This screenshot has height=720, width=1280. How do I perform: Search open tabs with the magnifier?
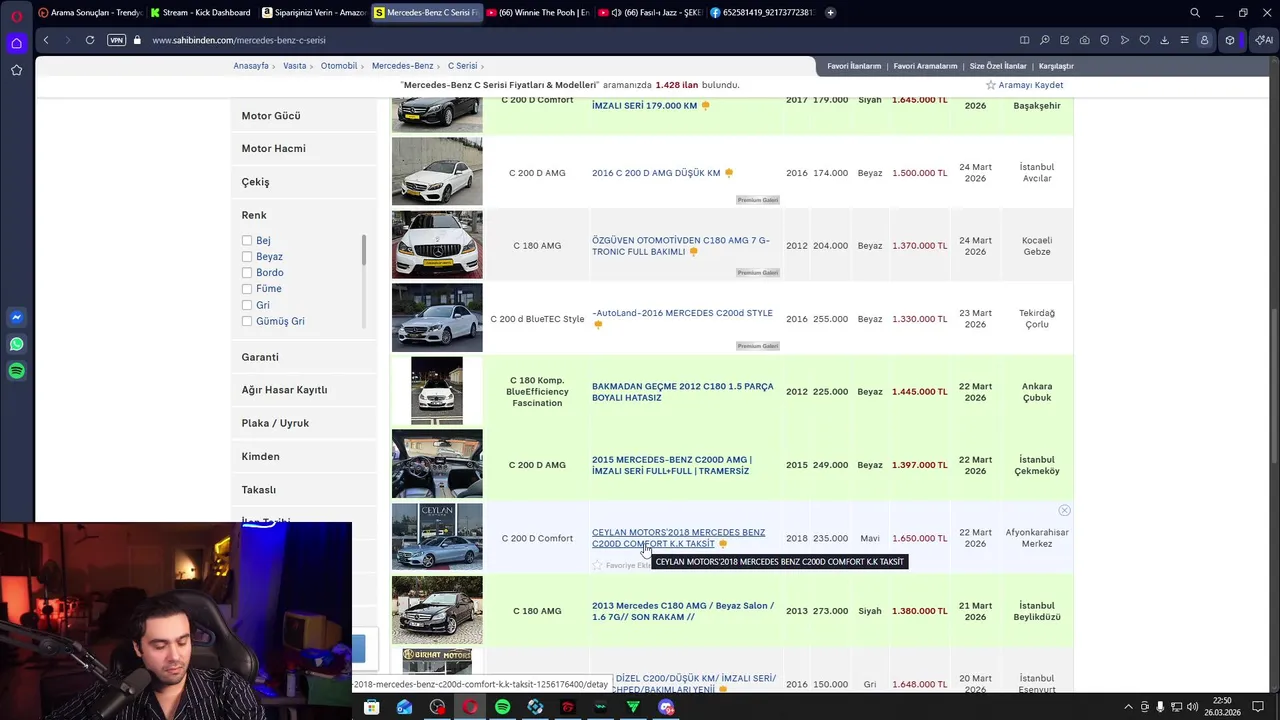pyautogui.click(x=1195, y=13)
